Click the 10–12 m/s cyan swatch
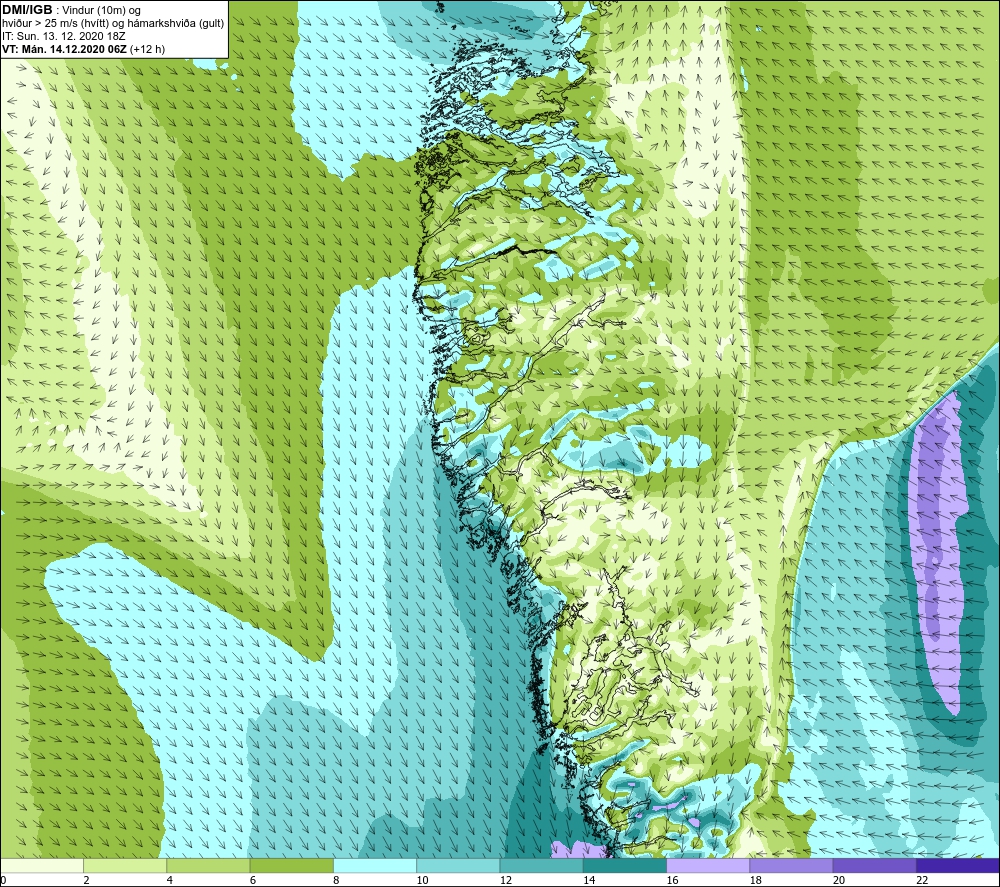Screen dimensions: 1000x887 pyautogui.click(x=458, y=865)
